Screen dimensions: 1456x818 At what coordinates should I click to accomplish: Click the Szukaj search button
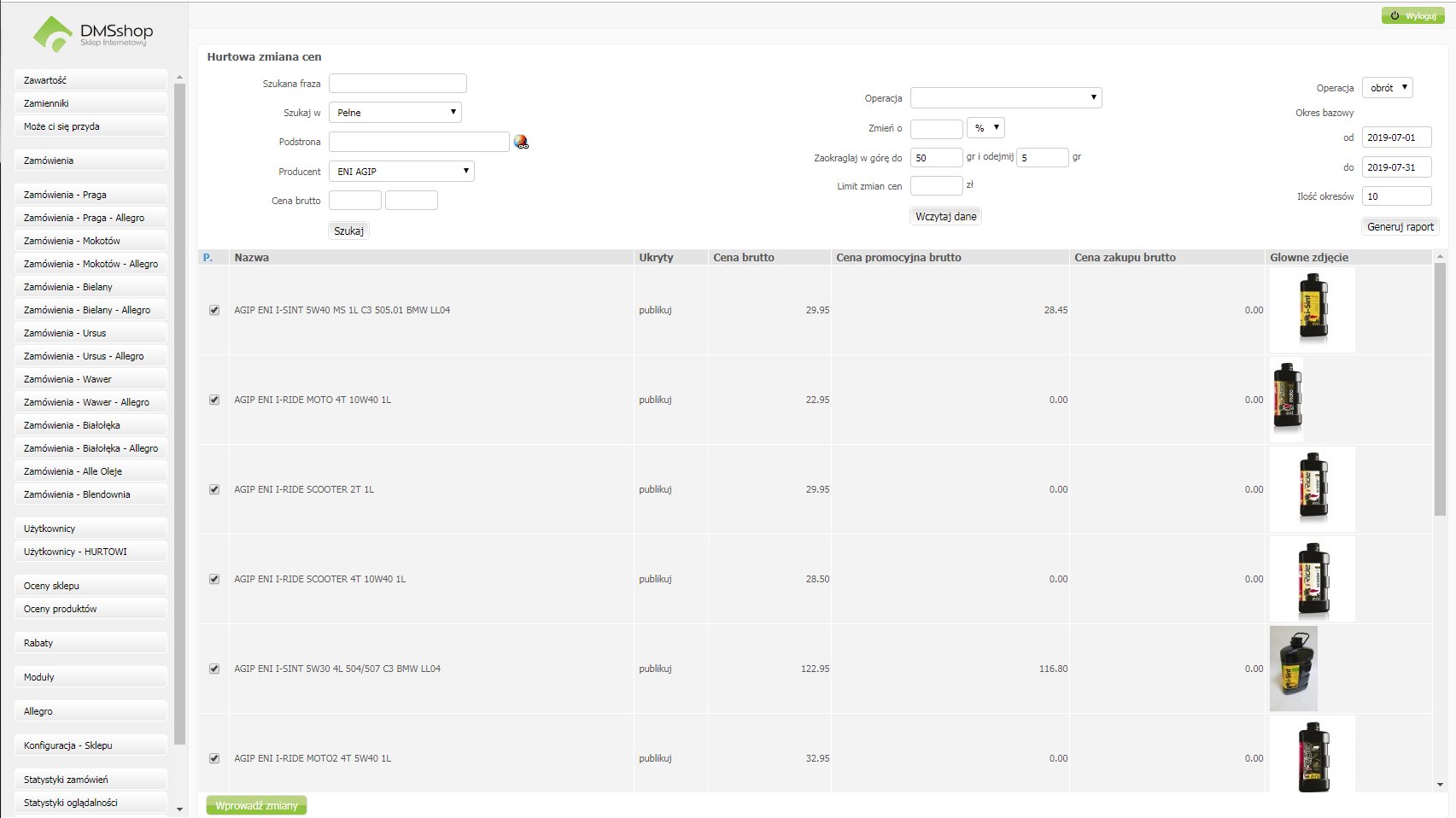pos(349,231)
